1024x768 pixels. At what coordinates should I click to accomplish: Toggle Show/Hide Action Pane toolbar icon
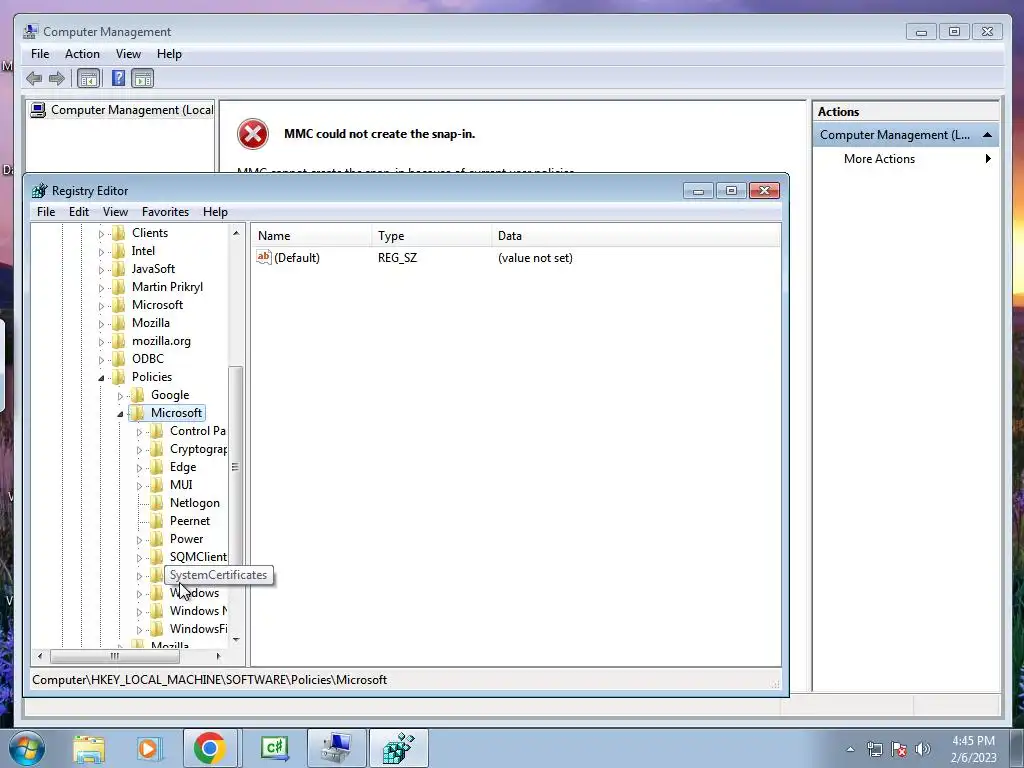(142, 79)
